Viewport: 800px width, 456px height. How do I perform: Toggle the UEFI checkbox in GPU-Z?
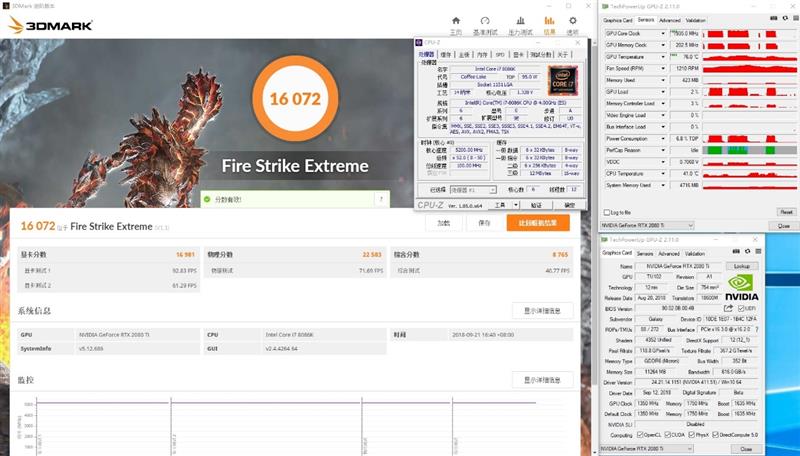tap(741, 309)
